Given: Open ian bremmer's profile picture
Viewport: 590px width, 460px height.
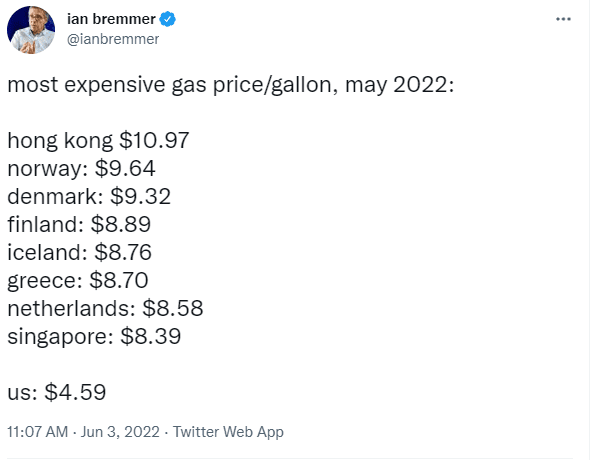Looking at the screenshot, I should pos(31,30).
